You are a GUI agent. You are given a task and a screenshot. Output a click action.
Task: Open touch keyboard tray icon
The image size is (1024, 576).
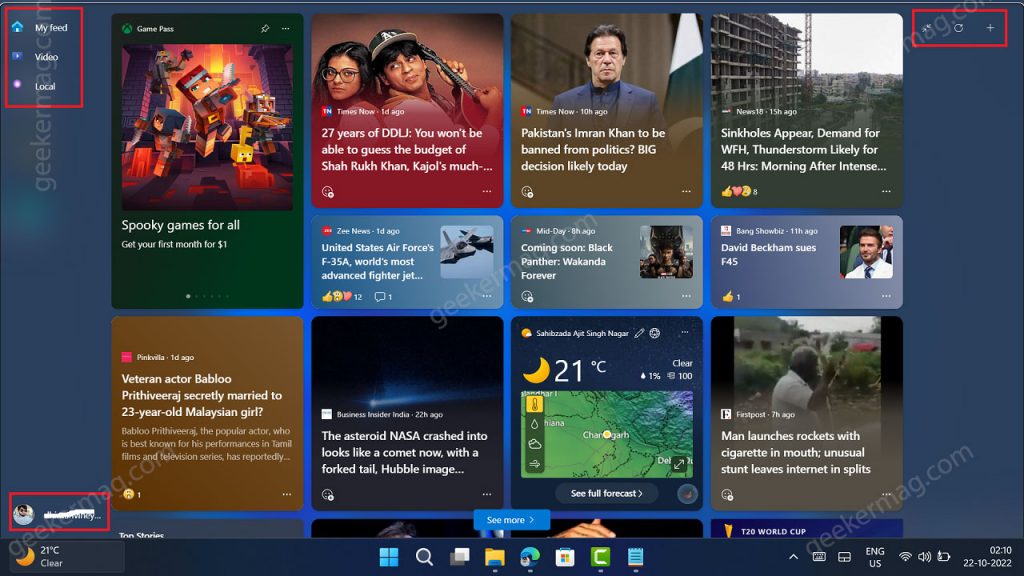coord(819,557)
